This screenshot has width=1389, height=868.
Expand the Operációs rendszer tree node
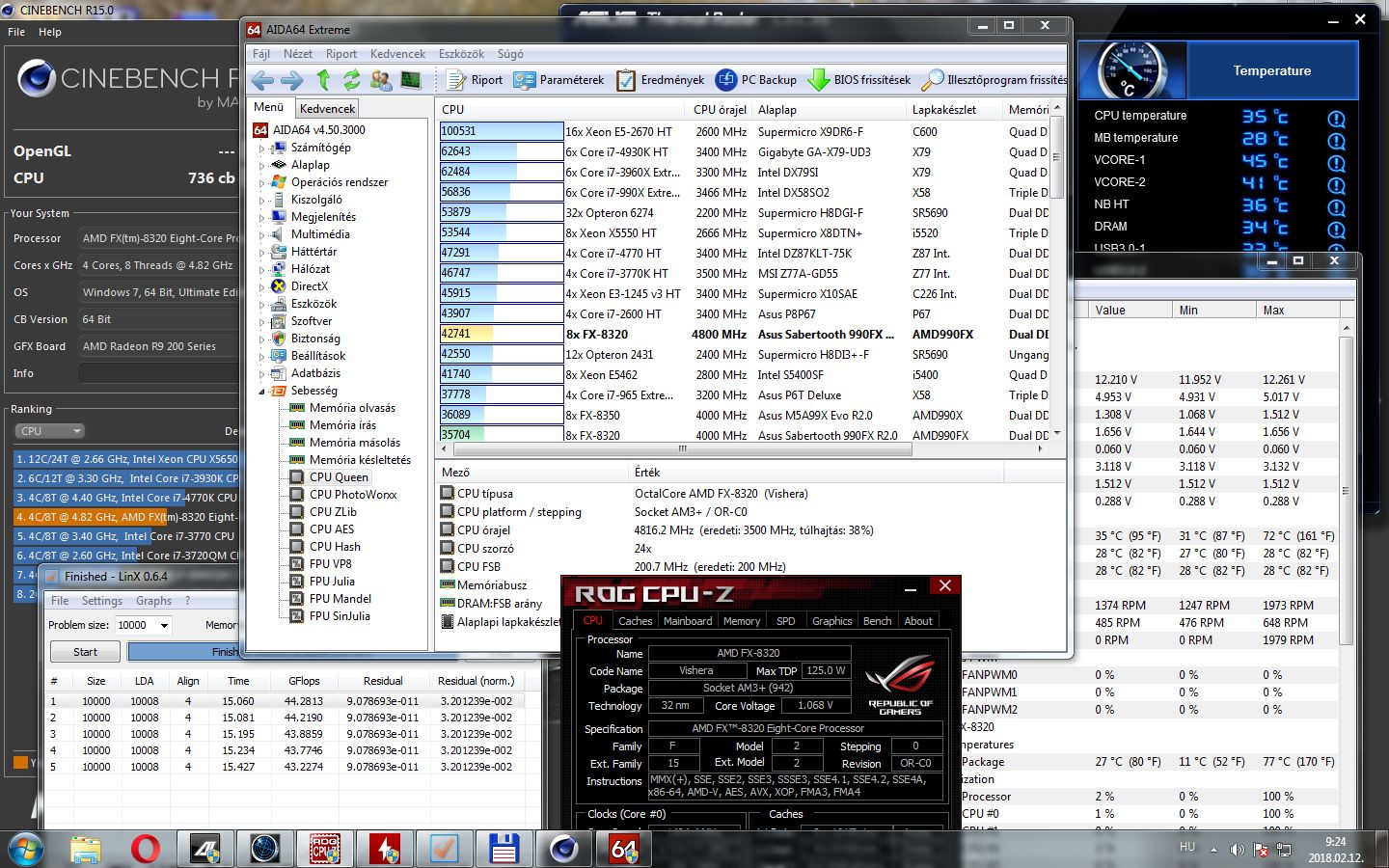point(260,183)
